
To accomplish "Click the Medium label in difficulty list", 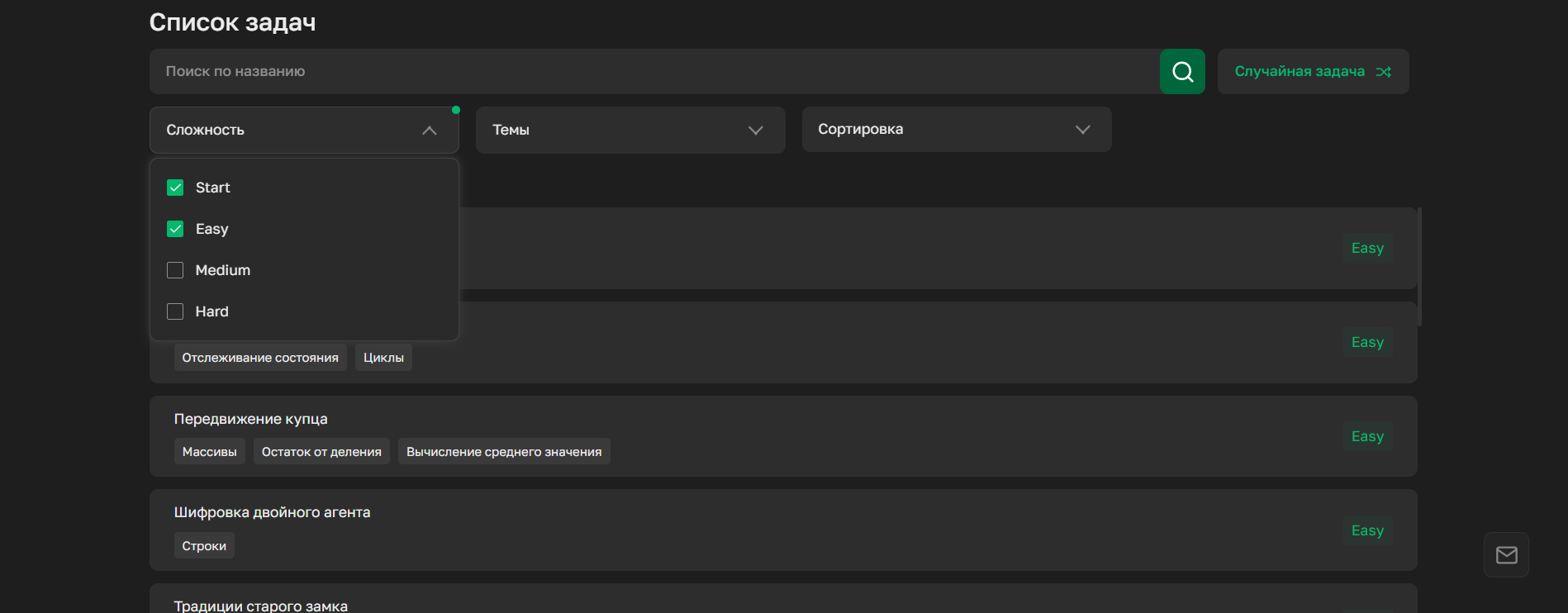I will 222,270.
